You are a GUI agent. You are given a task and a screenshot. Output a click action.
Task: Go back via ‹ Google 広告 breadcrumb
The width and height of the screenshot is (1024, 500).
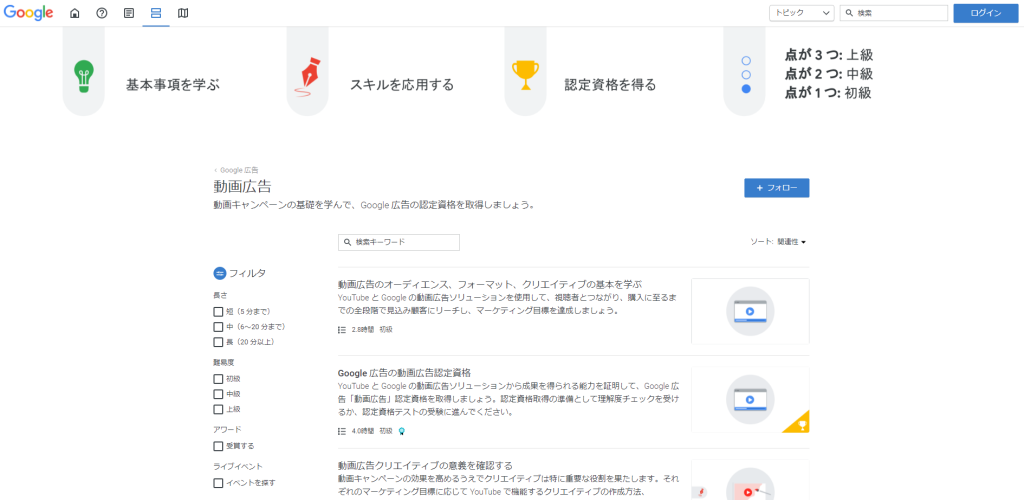coord(236,170)
